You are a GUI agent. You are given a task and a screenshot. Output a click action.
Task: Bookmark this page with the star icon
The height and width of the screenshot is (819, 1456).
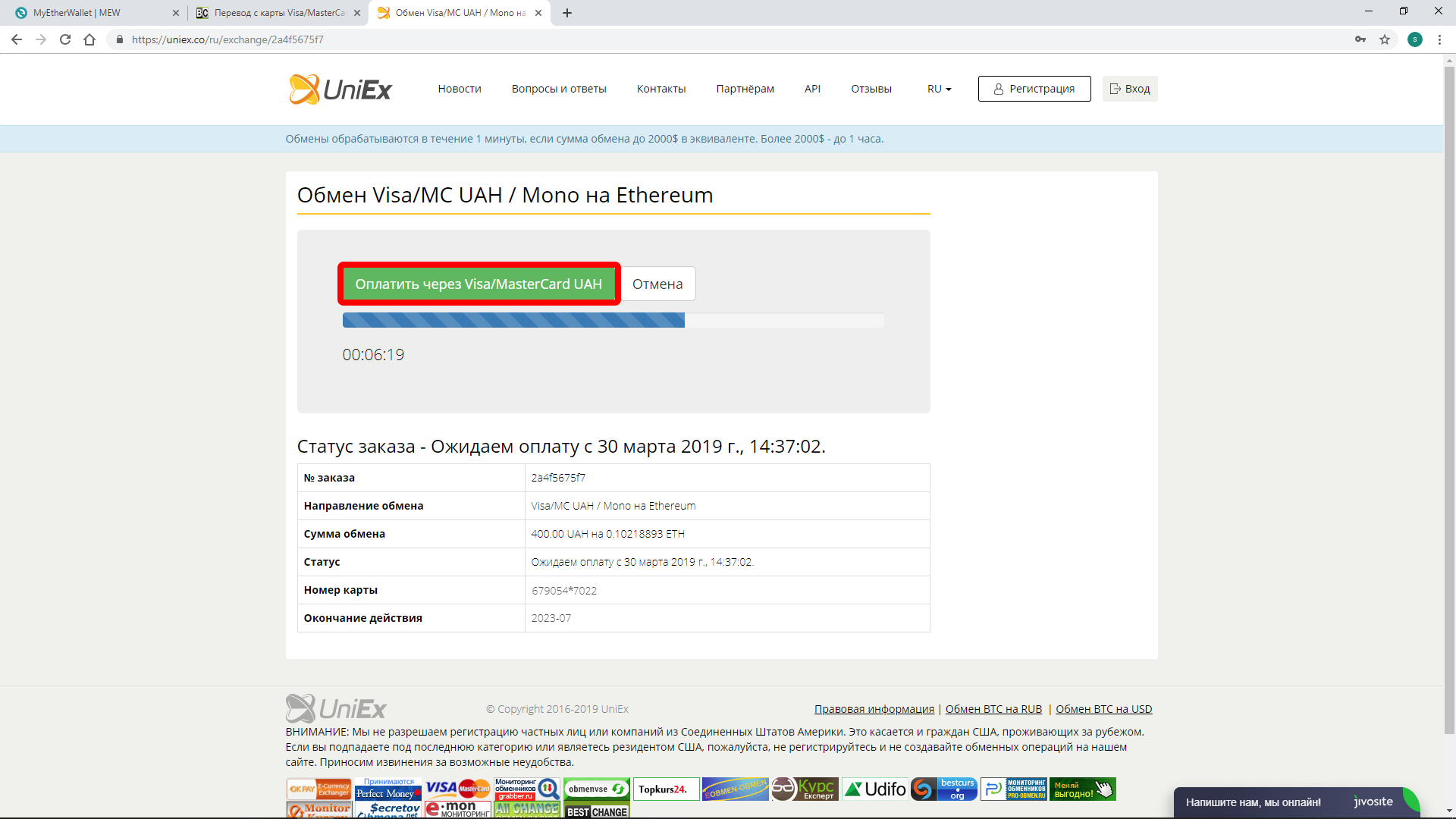(1385, 39)
